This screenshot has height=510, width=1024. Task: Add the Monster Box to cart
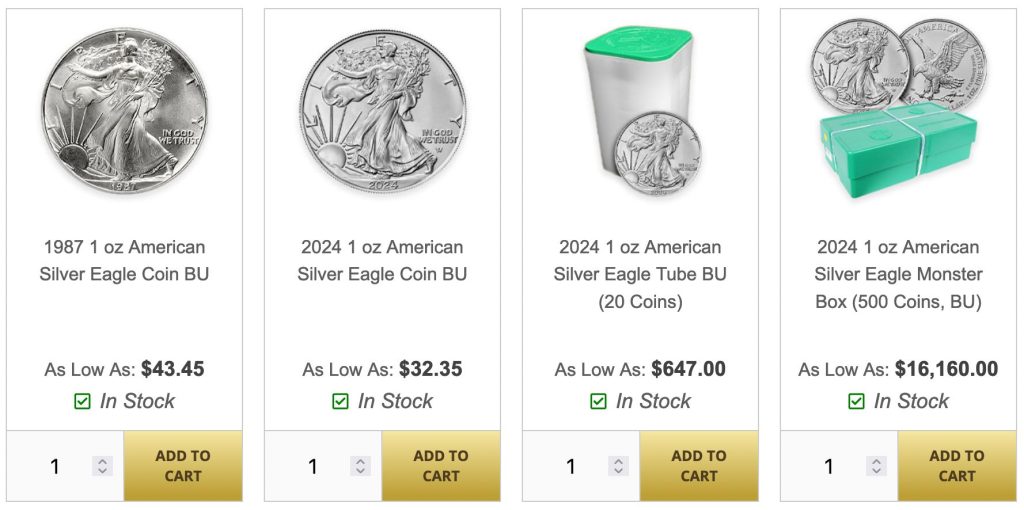tap(957, 466)
